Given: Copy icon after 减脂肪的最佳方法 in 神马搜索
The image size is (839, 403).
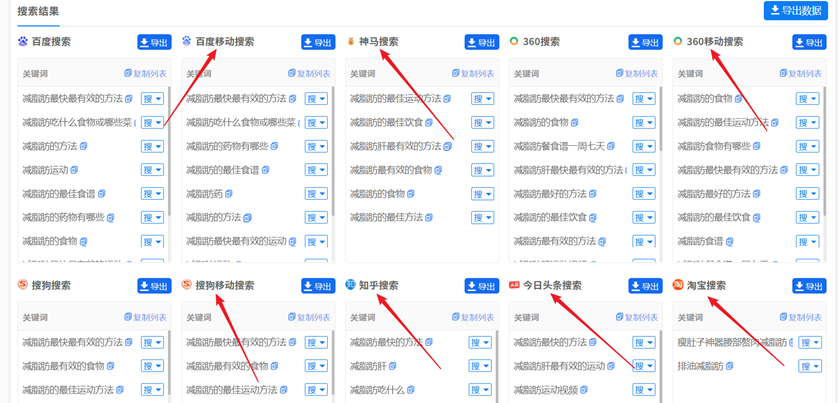Looking at the screenshot, I should (429, 217).
